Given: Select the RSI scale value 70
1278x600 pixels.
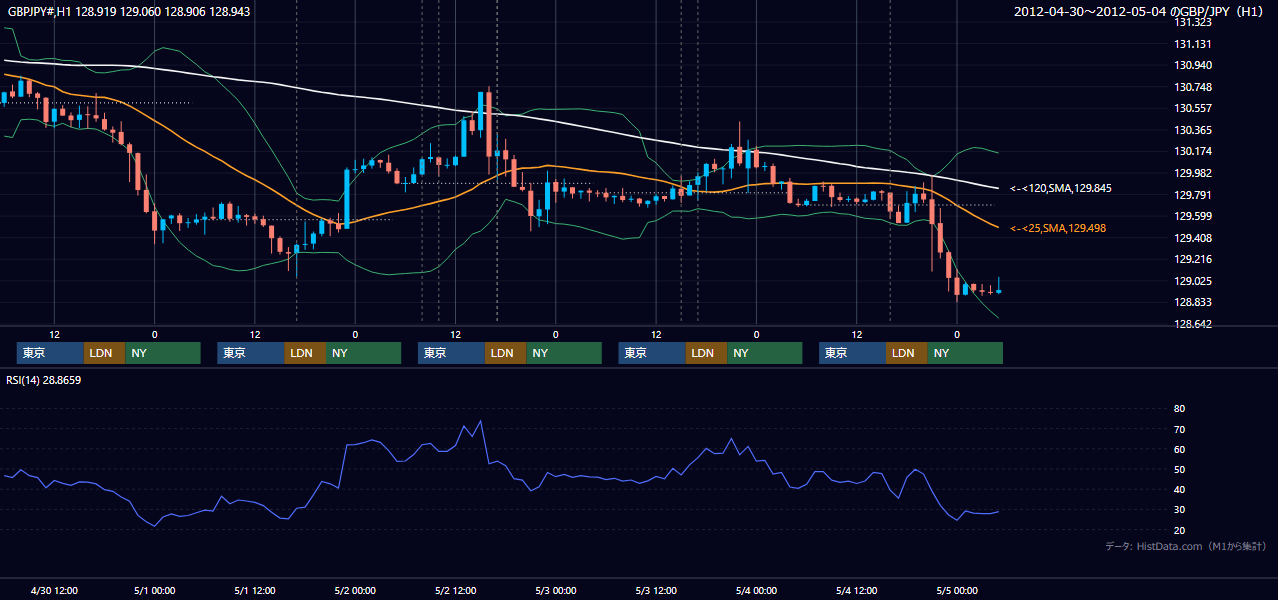Looking at the screenshot, I should click(1179, 429).
